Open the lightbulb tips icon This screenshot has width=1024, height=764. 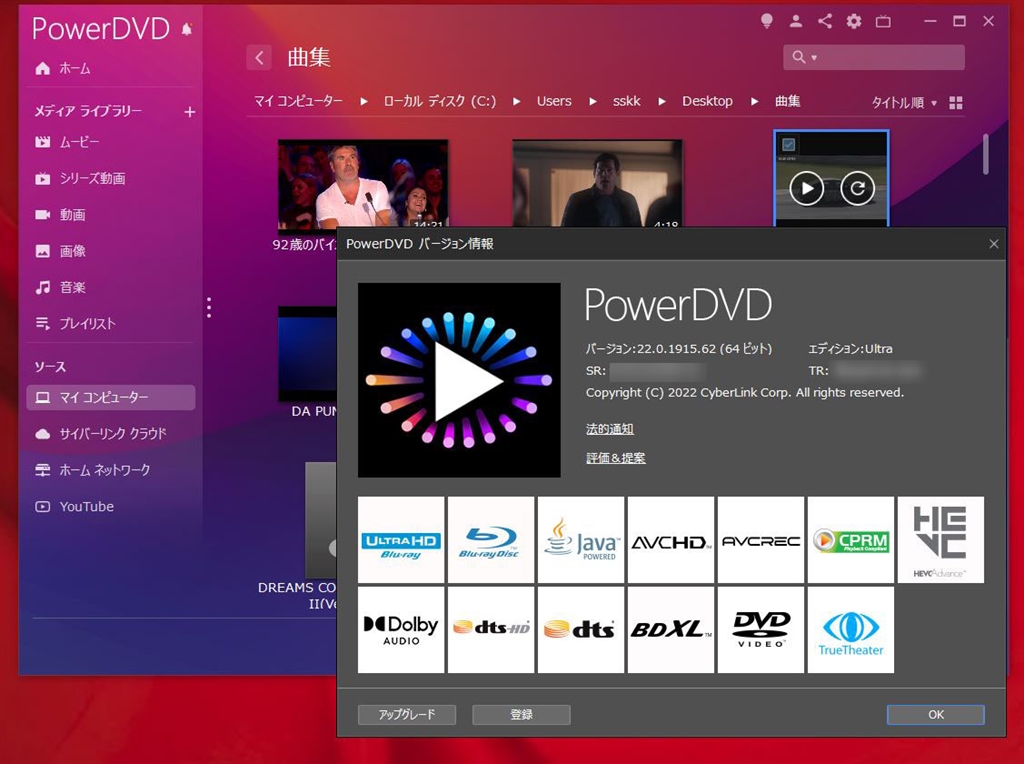(767, 21)
